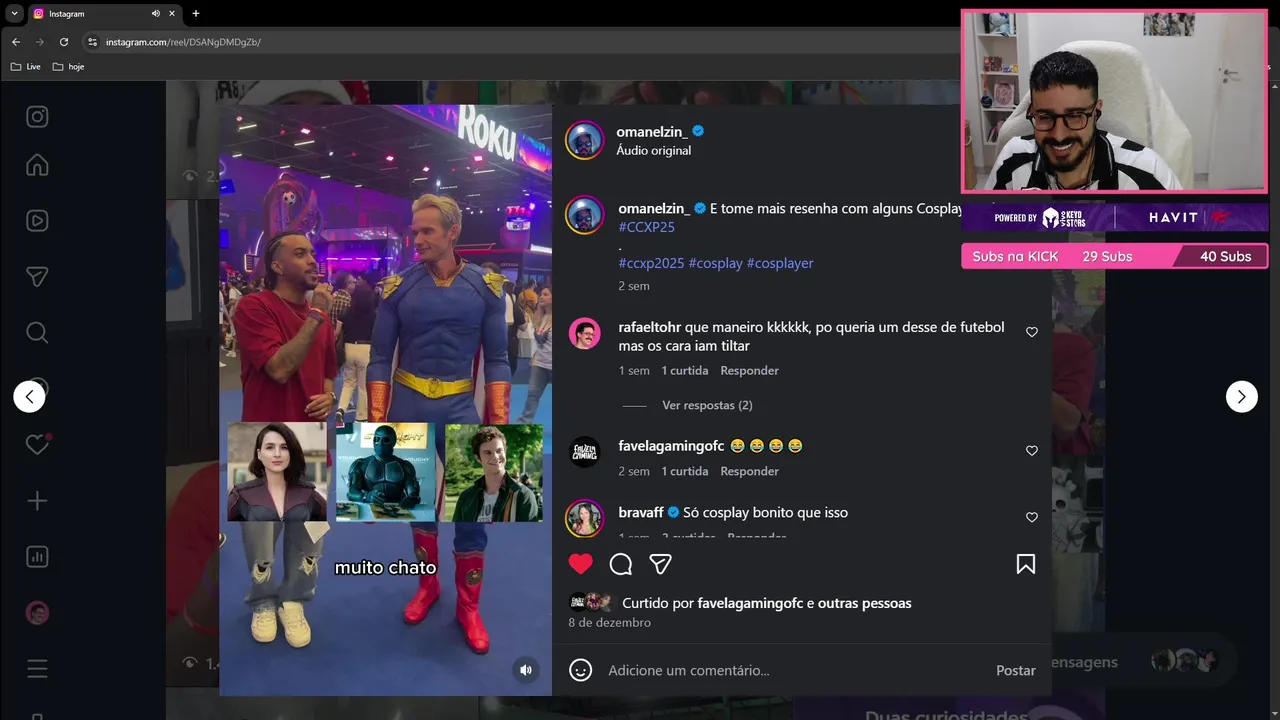Screen dimensions: 1280x720
Task: Like bravaff's comment
Action: pyautogui.click(x=1032, y=518)
